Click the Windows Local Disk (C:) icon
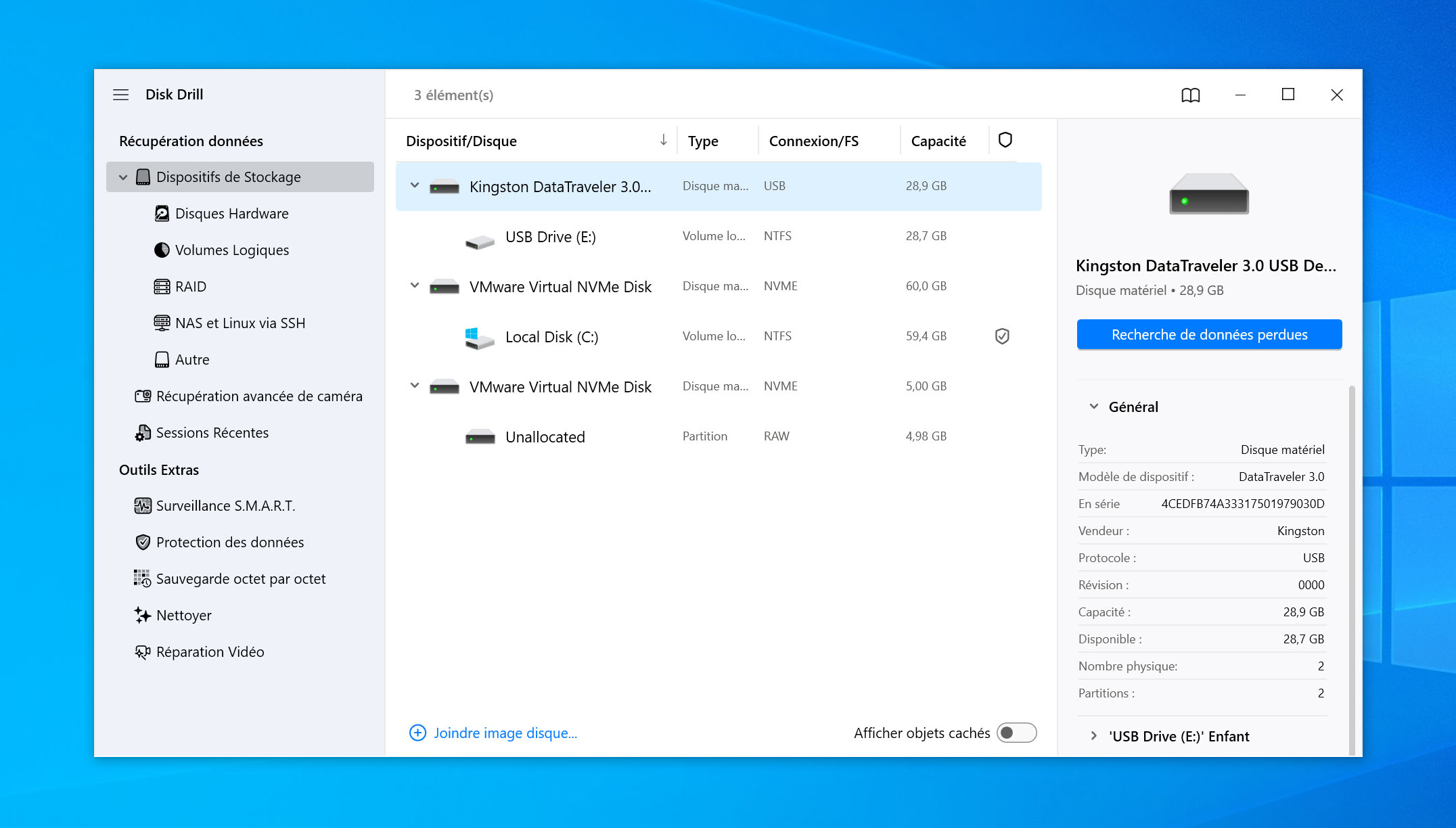Screen dimensions: 1456x828 480,338
